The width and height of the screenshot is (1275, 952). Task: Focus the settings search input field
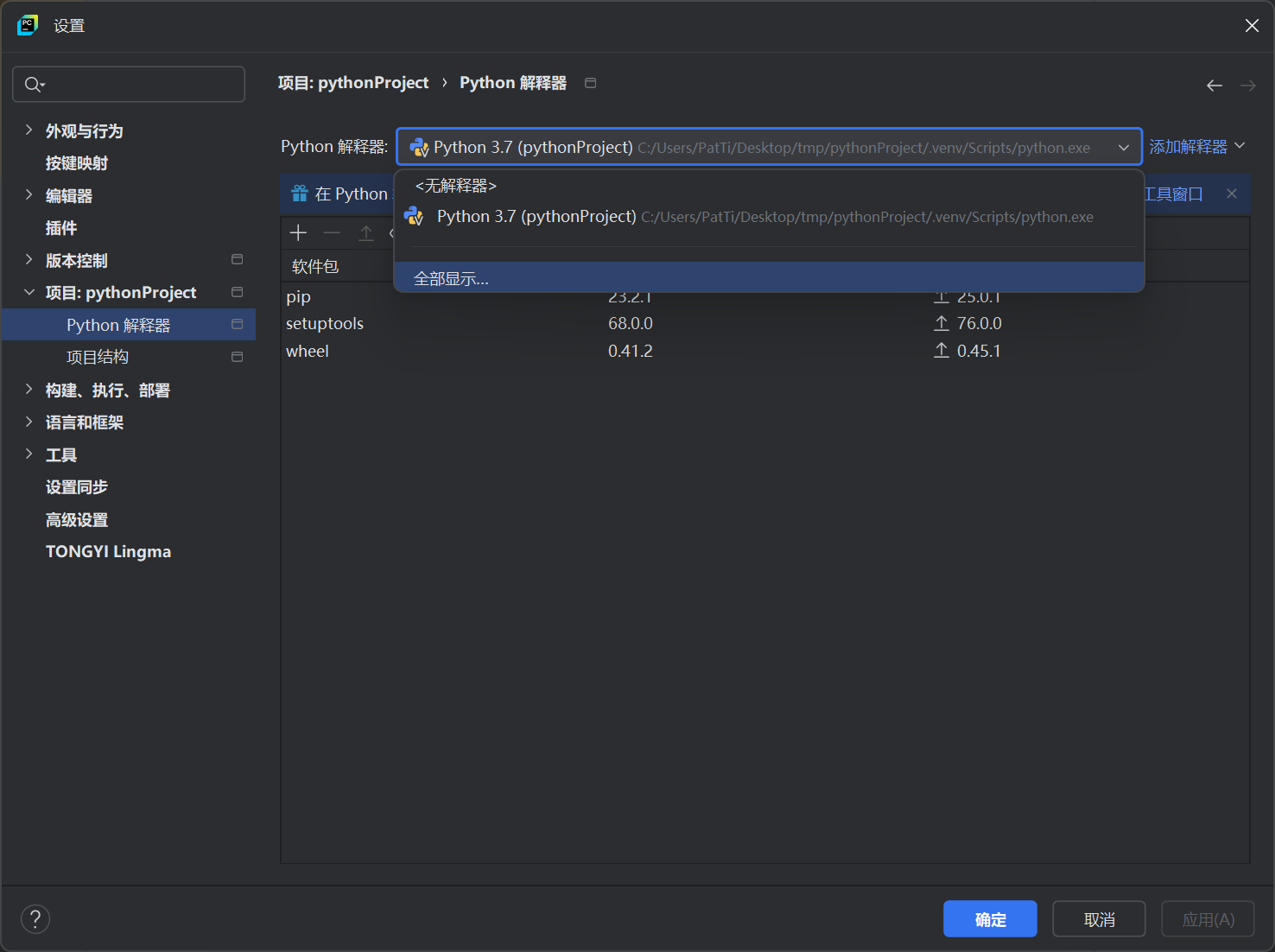pyautogui.click(x=129, y=84)
